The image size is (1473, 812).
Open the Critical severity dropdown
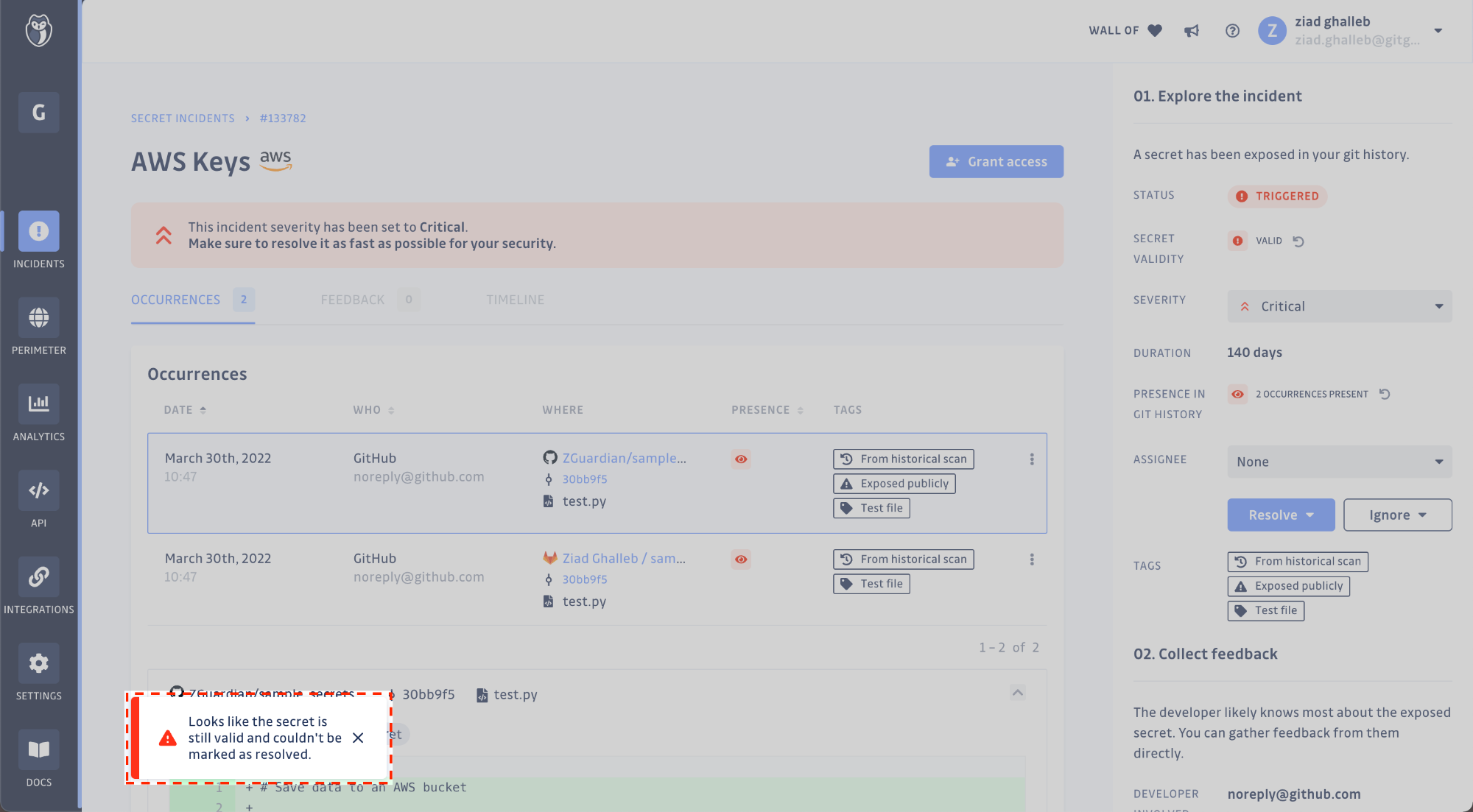point(1339,306)
